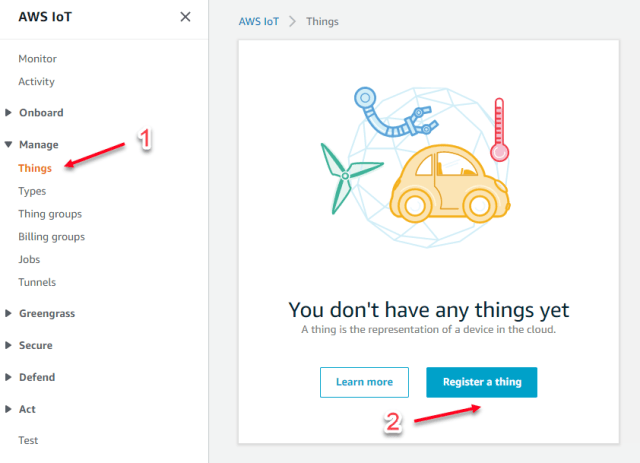
Task: Expand the Onboard section
Action: point(40,113)
